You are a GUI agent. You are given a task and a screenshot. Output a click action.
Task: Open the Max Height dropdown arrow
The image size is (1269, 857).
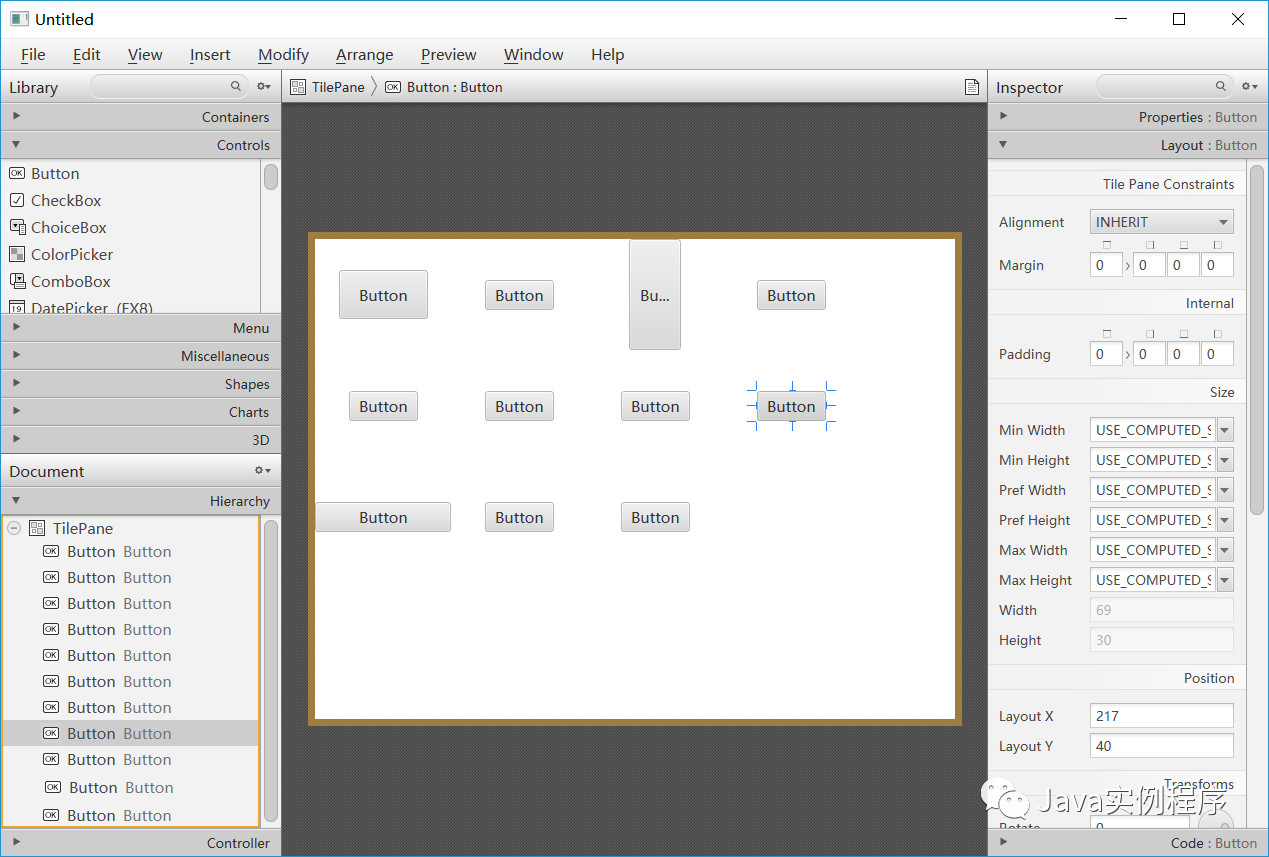pyautogui.click(x=1225, y=580)
